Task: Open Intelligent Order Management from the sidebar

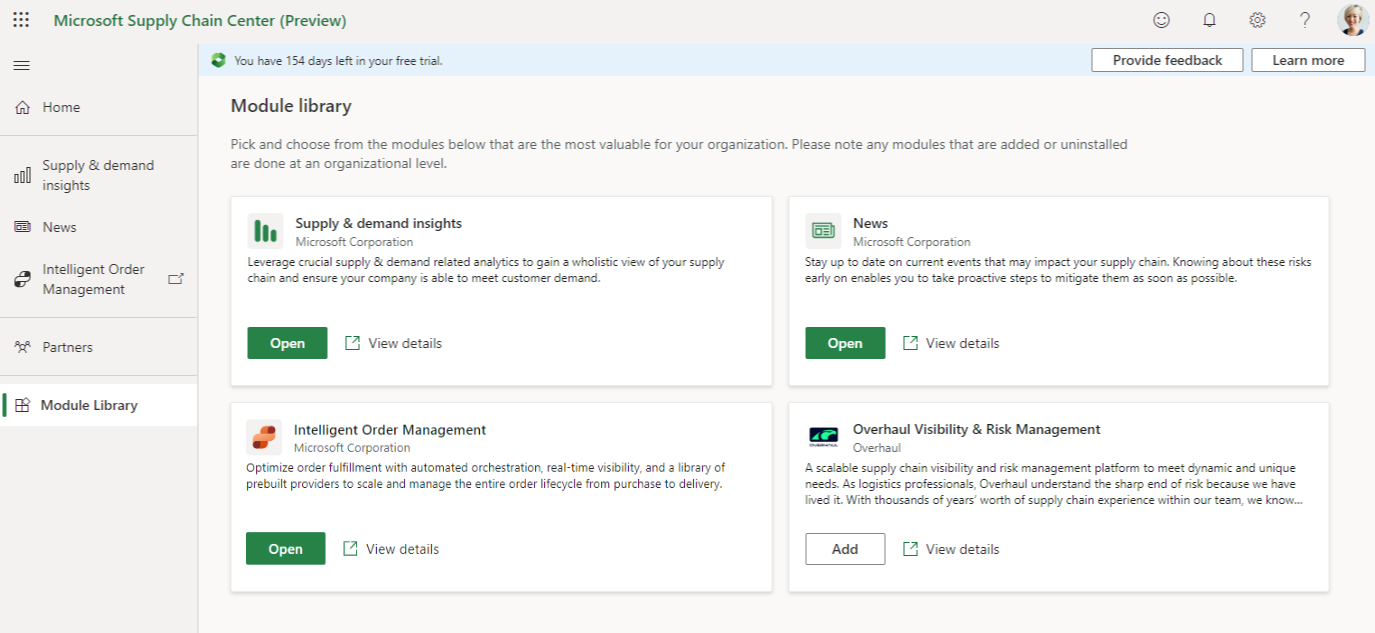Action: pos(98,279)
